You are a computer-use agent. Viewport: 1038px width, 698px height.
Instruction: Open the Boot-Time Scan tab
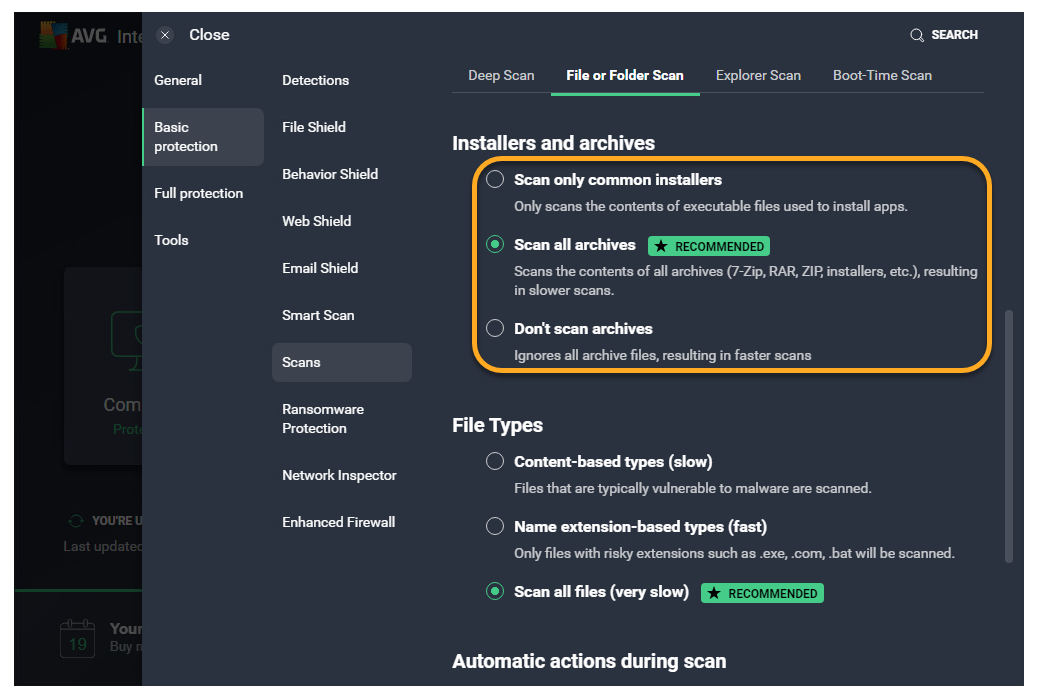click(x=882, y=75)
